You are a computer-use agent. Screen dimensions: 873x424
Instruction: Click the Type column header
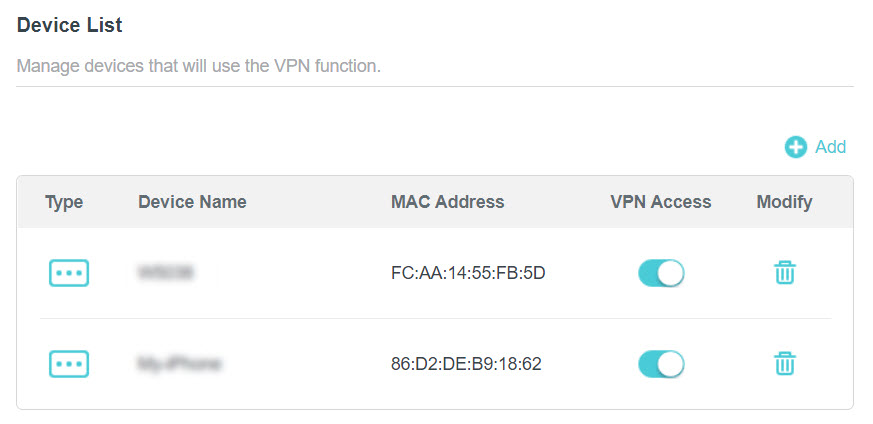click(x=64, y=202)
